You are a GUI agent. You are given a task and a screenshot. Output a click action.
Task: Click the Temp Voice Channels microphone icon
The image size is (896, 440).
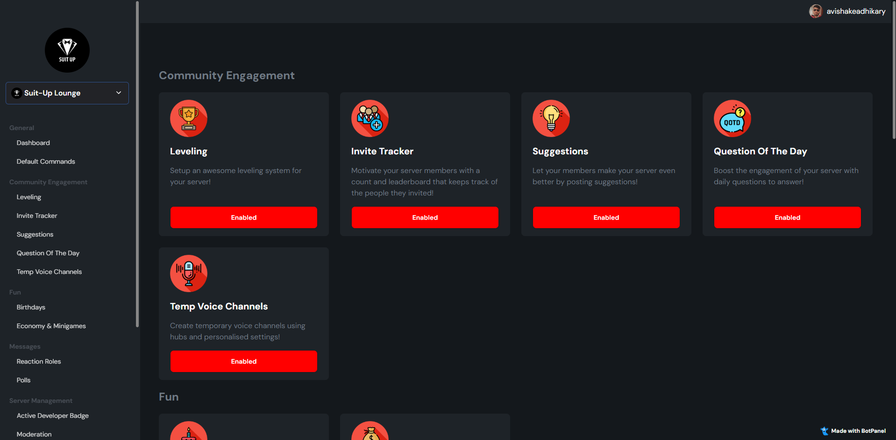[x=188, y=273]
